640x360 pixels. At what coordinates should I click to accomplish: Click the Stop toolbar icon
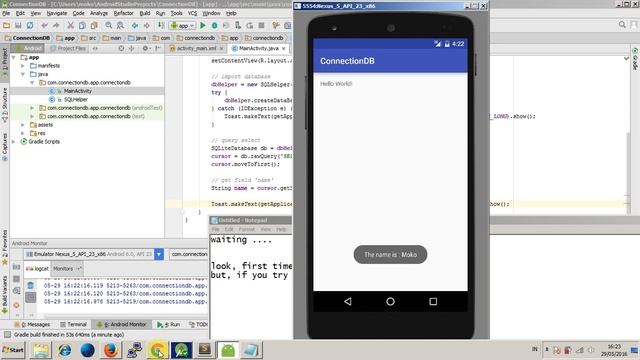[262, 25]
